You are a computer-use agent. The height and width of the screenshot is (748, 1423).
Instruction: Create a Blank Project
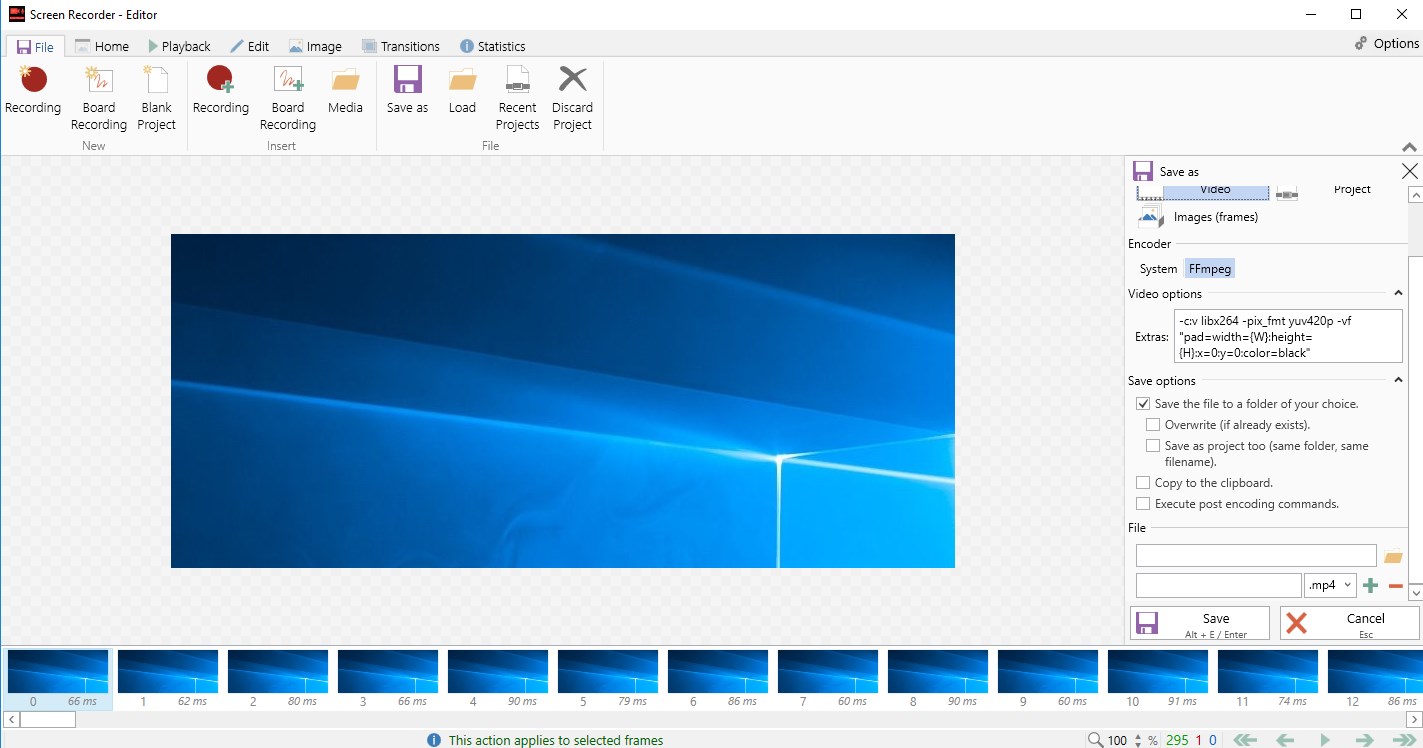(x=157, y=99)
